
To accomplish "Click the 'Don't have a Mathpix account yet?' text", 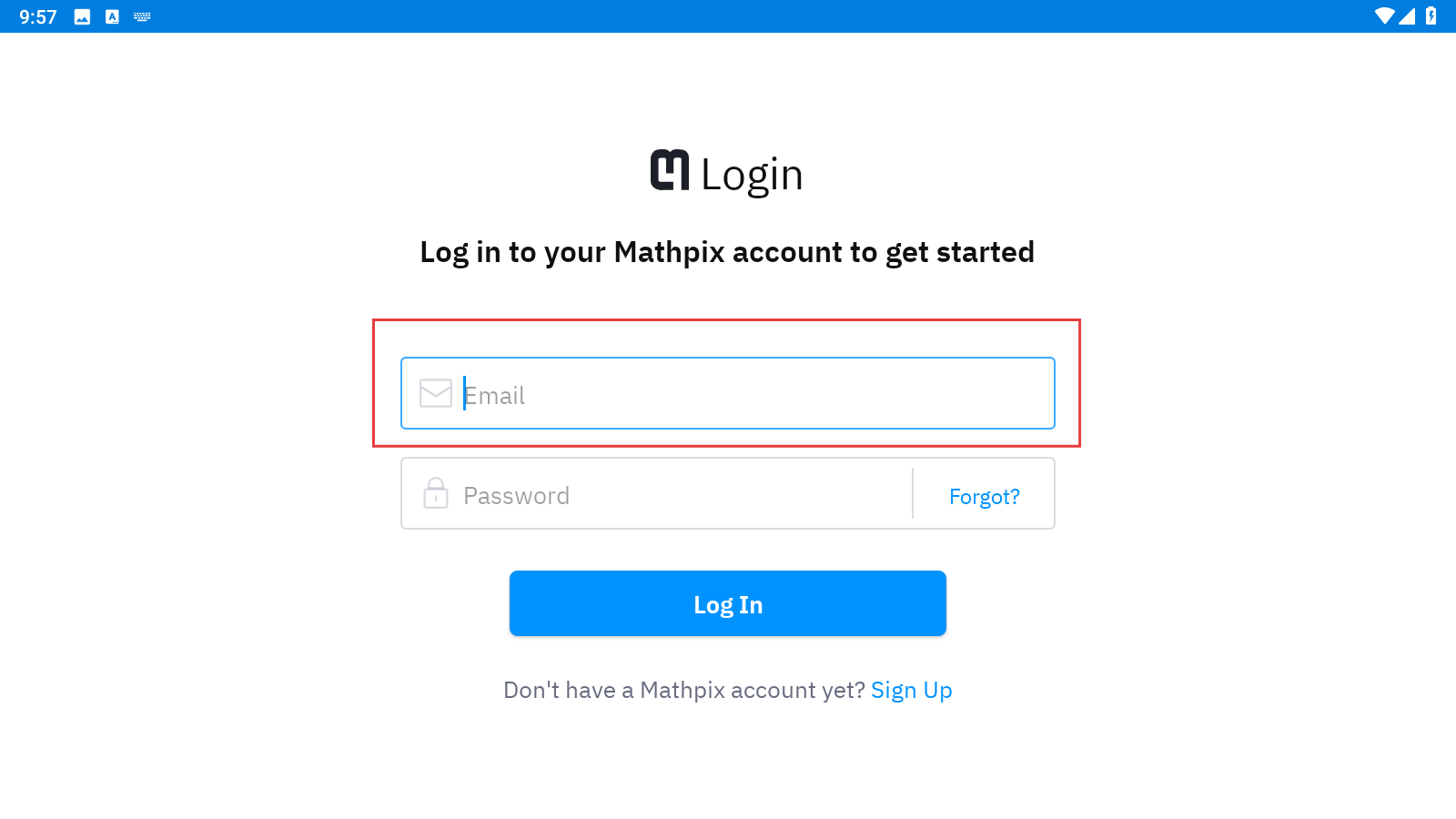I will pos(684,691).
